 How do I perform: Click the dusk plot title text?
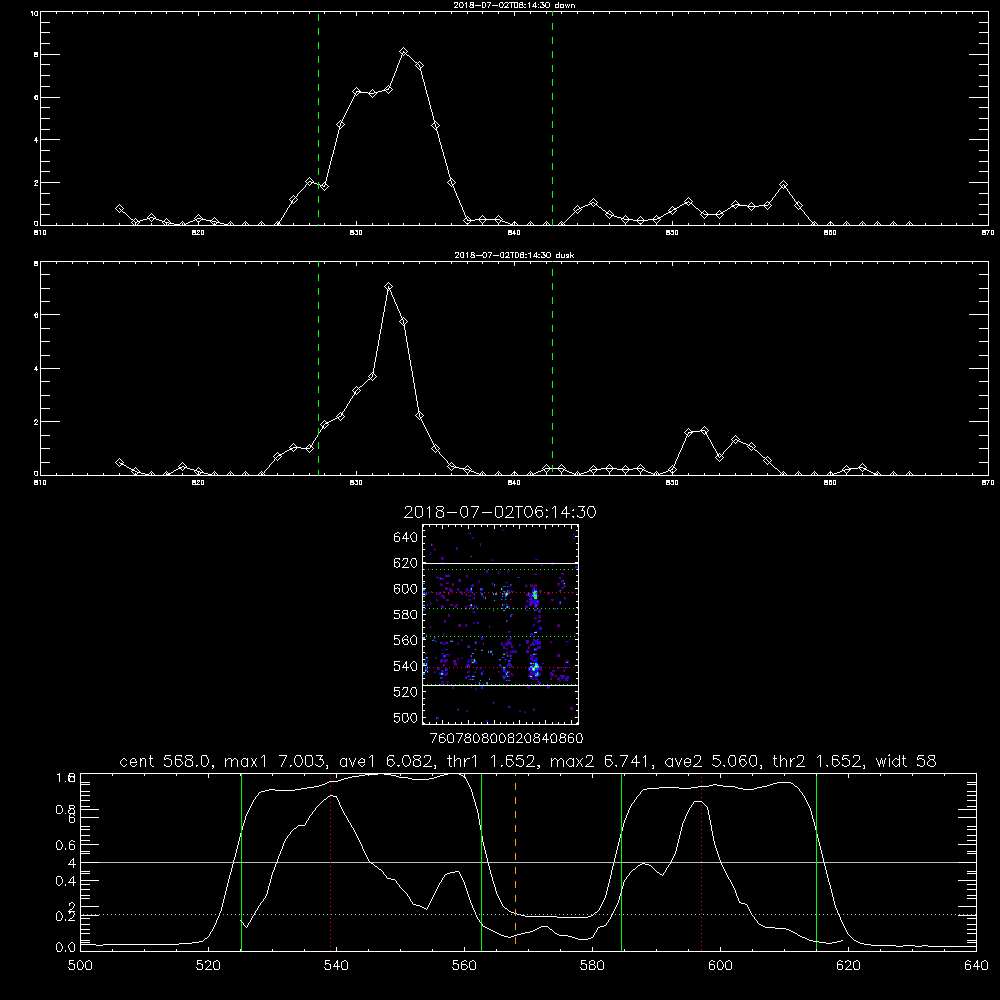click(x=514, y=255)
